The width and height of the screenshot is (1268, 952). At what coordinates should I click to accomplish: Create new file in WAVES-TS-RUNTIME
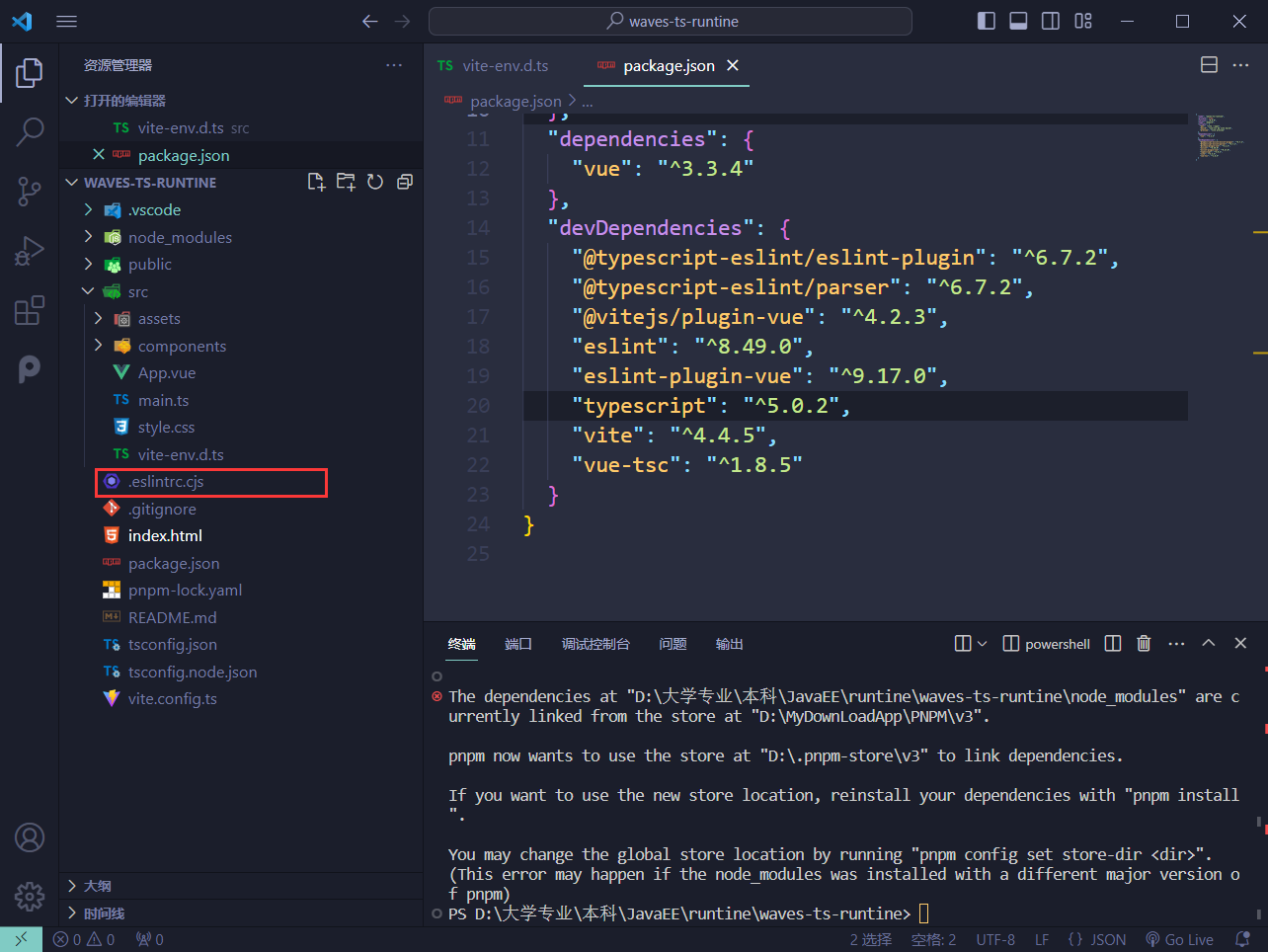point(316,182)
